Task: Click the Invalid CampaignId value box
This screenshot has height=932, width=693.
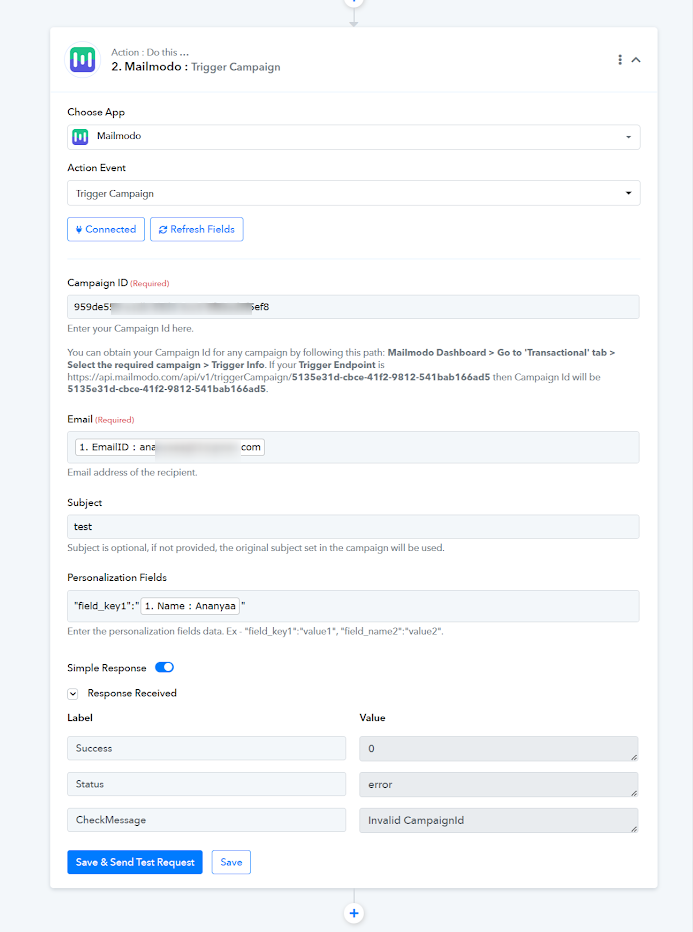Action: [499, 820]
